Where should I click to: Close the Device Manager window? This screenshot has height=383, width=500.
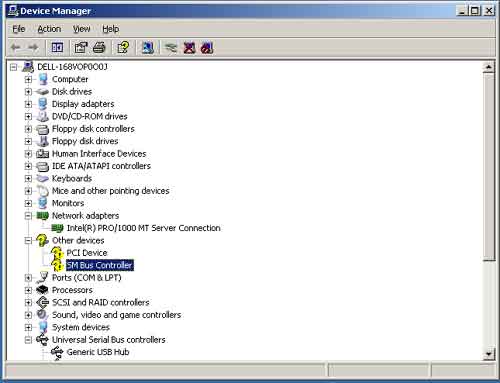[x=489, y=11]
